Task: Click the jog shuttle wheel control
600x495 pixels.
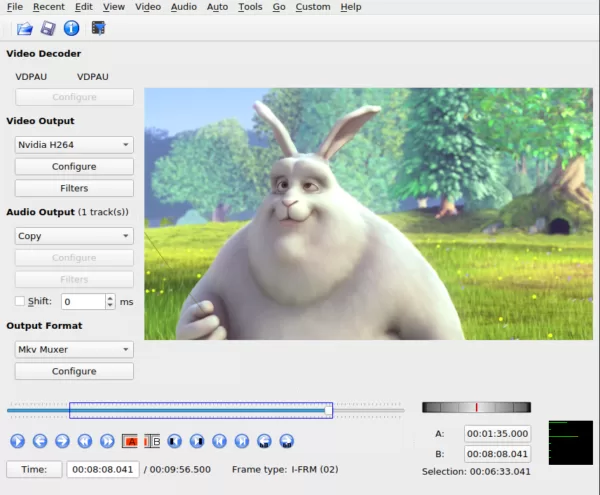Action: tap(476, 407)
